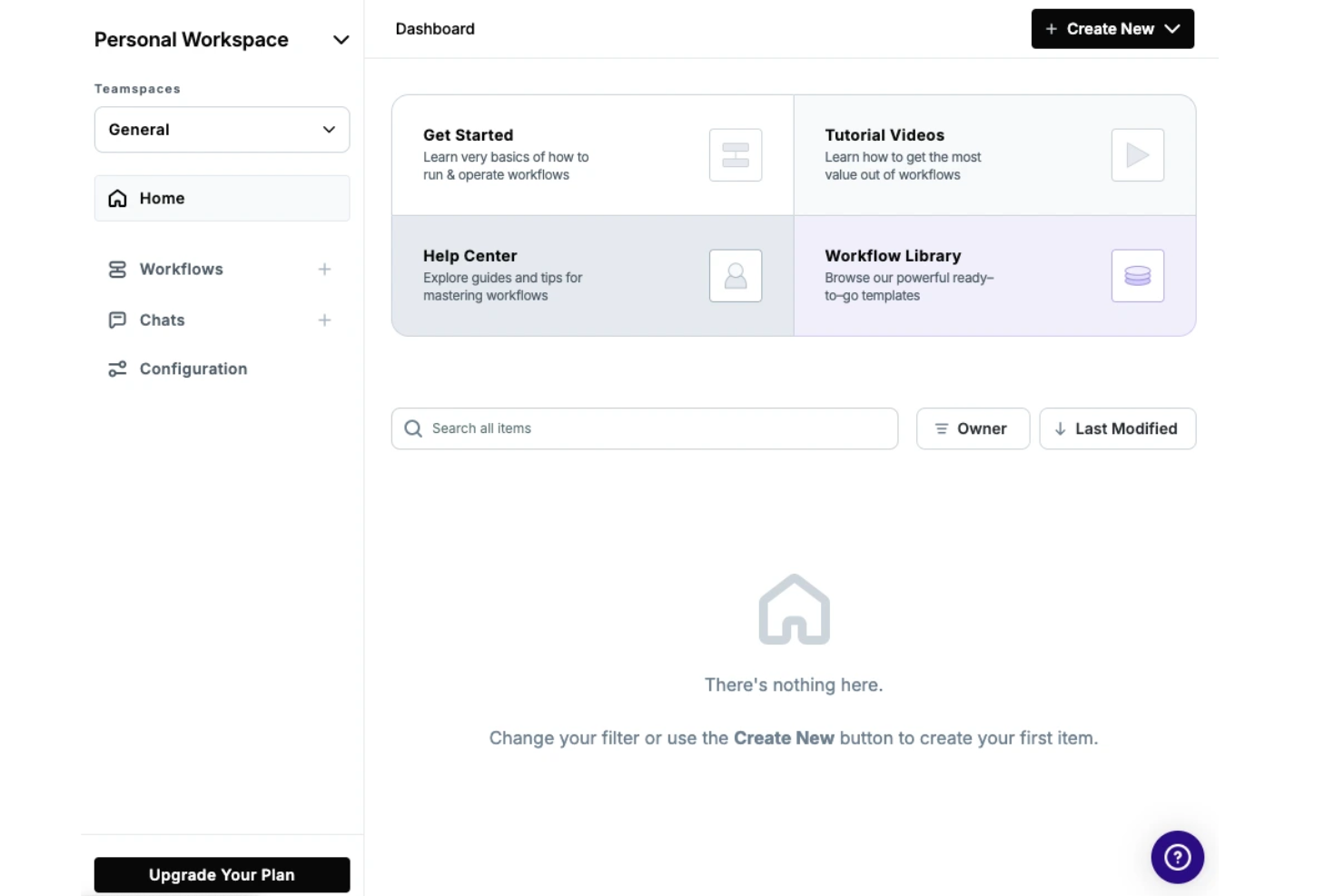Open the Owner filter
Image resolution: width=1344 pixels, height=896 pixels.
[973, 428]
